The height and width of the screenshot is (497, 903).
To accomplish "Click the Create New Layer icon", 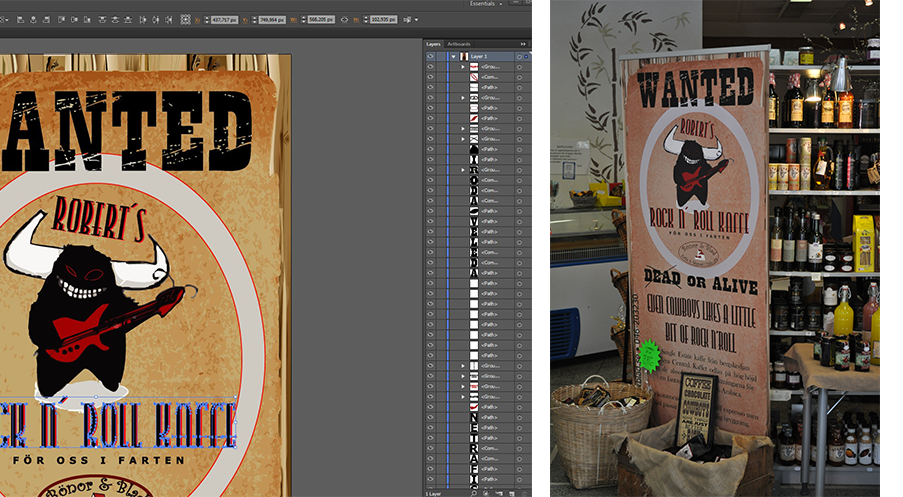I will [x=511, y=494].
